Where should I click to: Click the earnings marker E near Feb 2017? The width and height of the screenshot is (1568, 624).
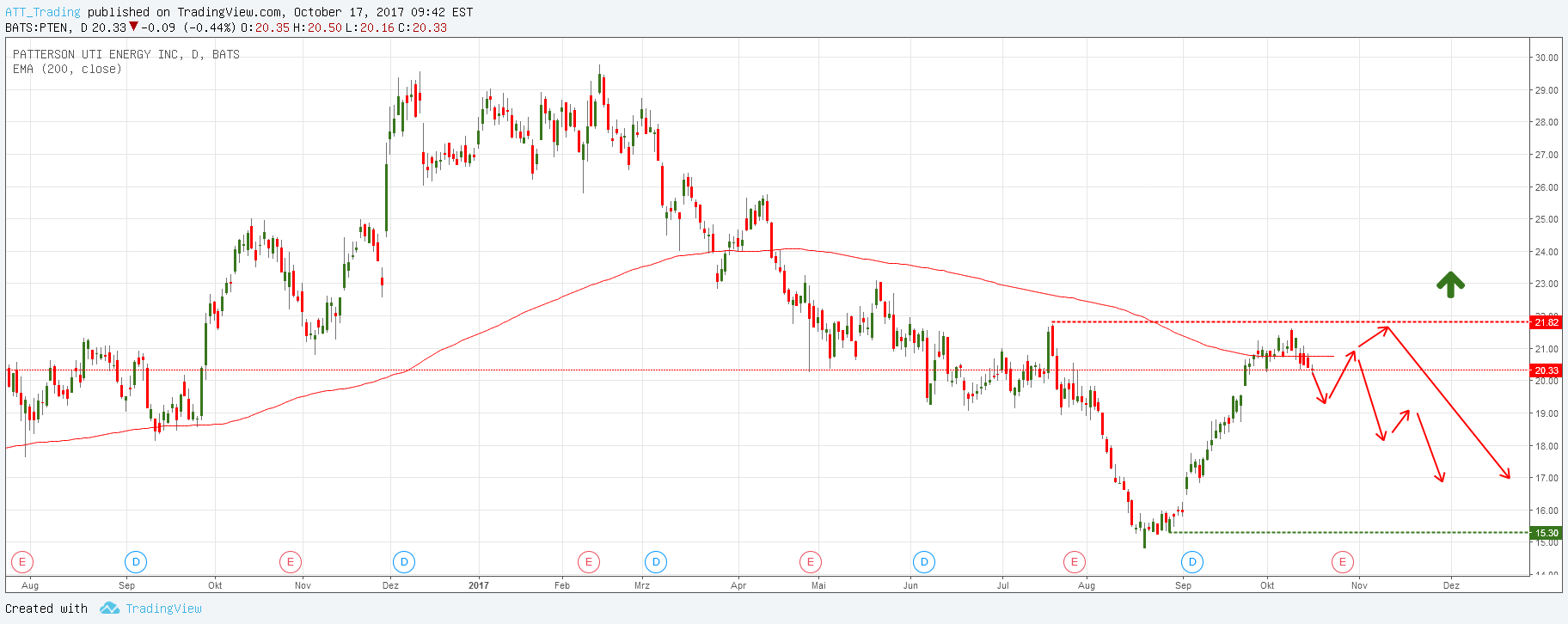pos(588,562)
